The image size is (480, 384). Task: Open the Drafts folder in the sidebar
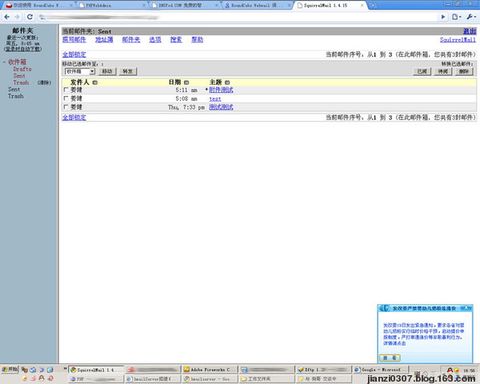tap(22, 69)
